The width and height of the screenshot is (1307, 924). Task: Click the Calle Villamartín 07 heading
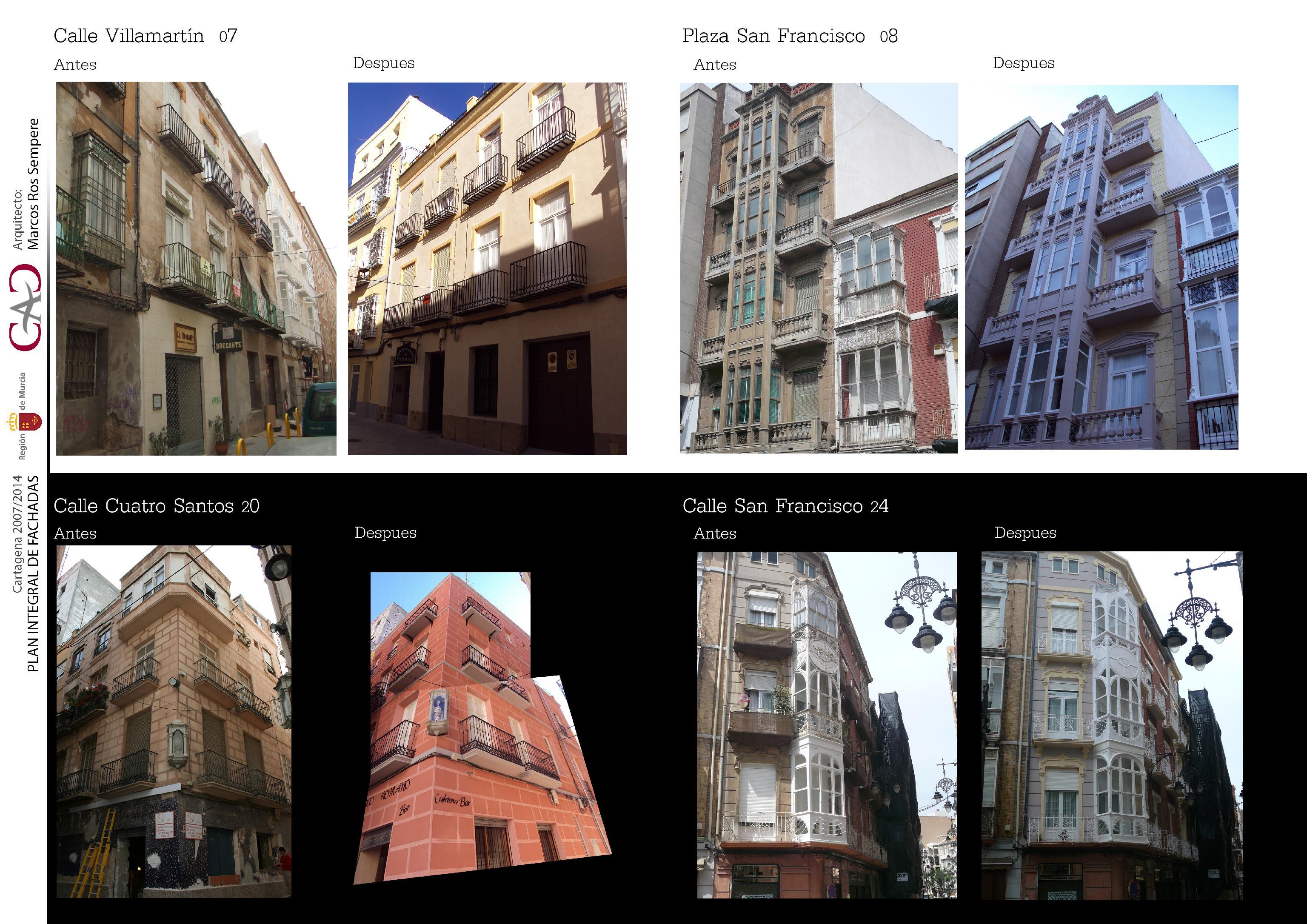coord(145,36)
